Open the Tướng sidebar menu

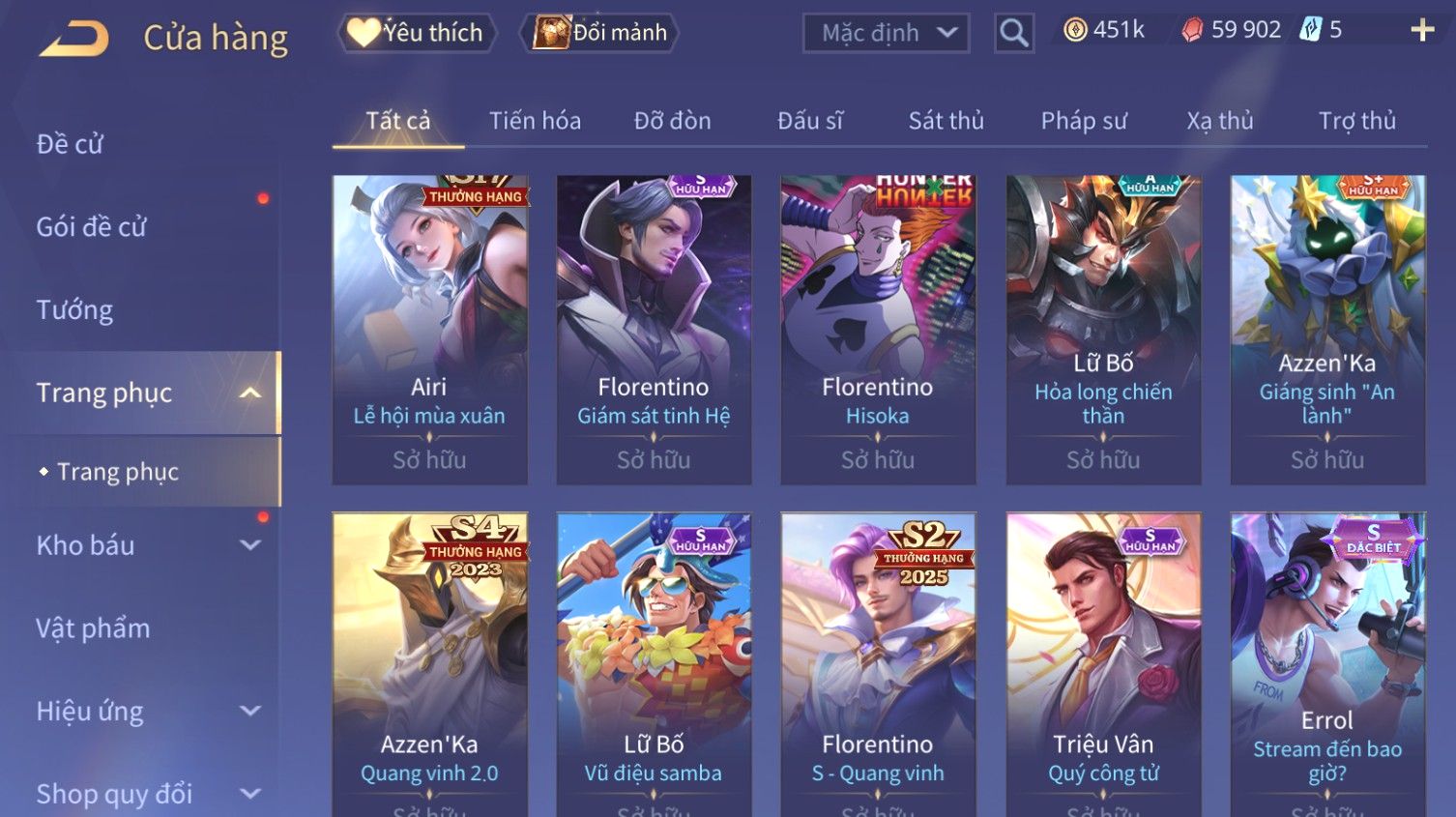(x=74, y=309)
